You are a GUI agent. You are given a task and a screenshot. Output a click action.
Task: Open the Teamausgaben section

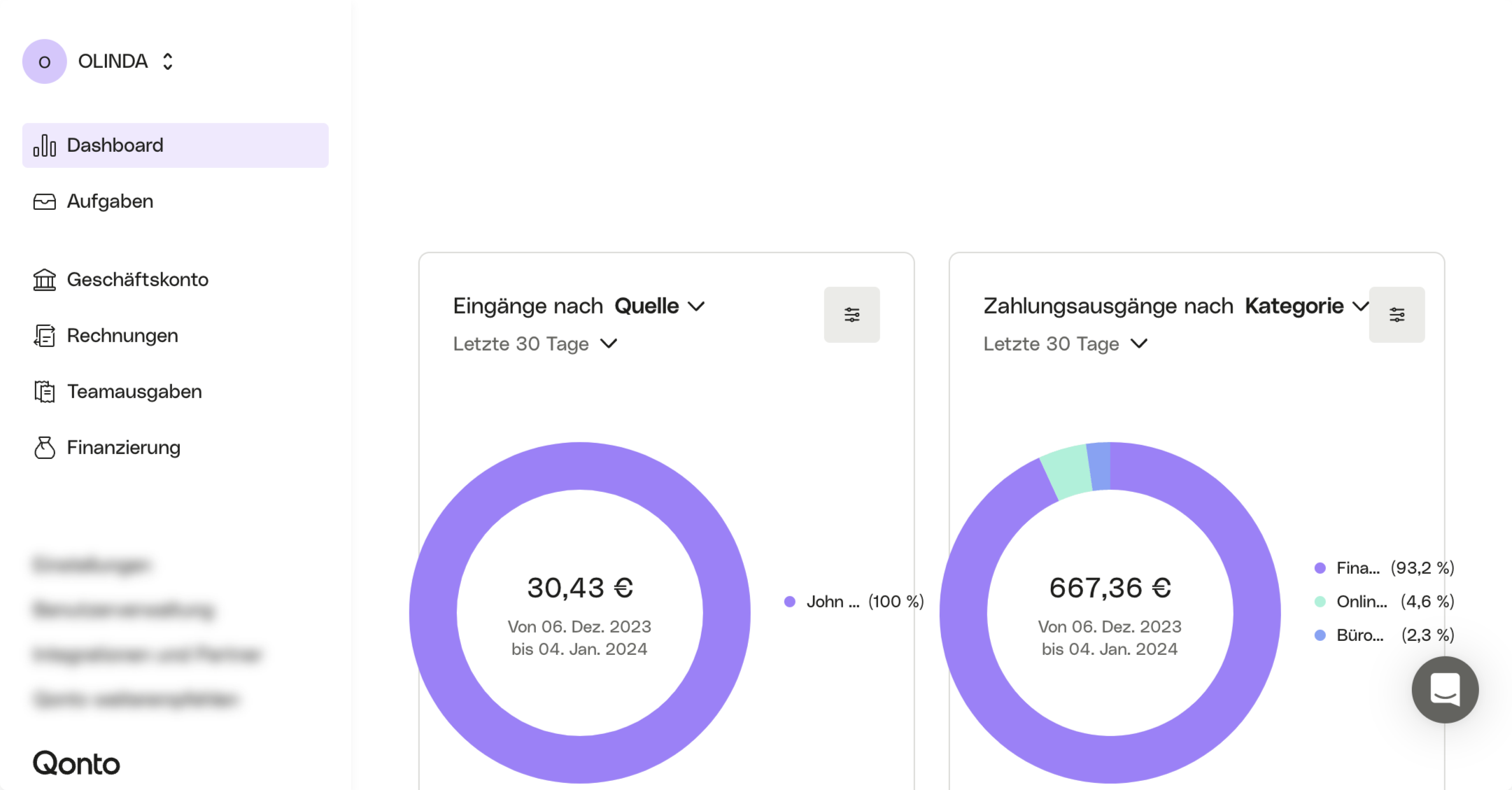point(134,392)
